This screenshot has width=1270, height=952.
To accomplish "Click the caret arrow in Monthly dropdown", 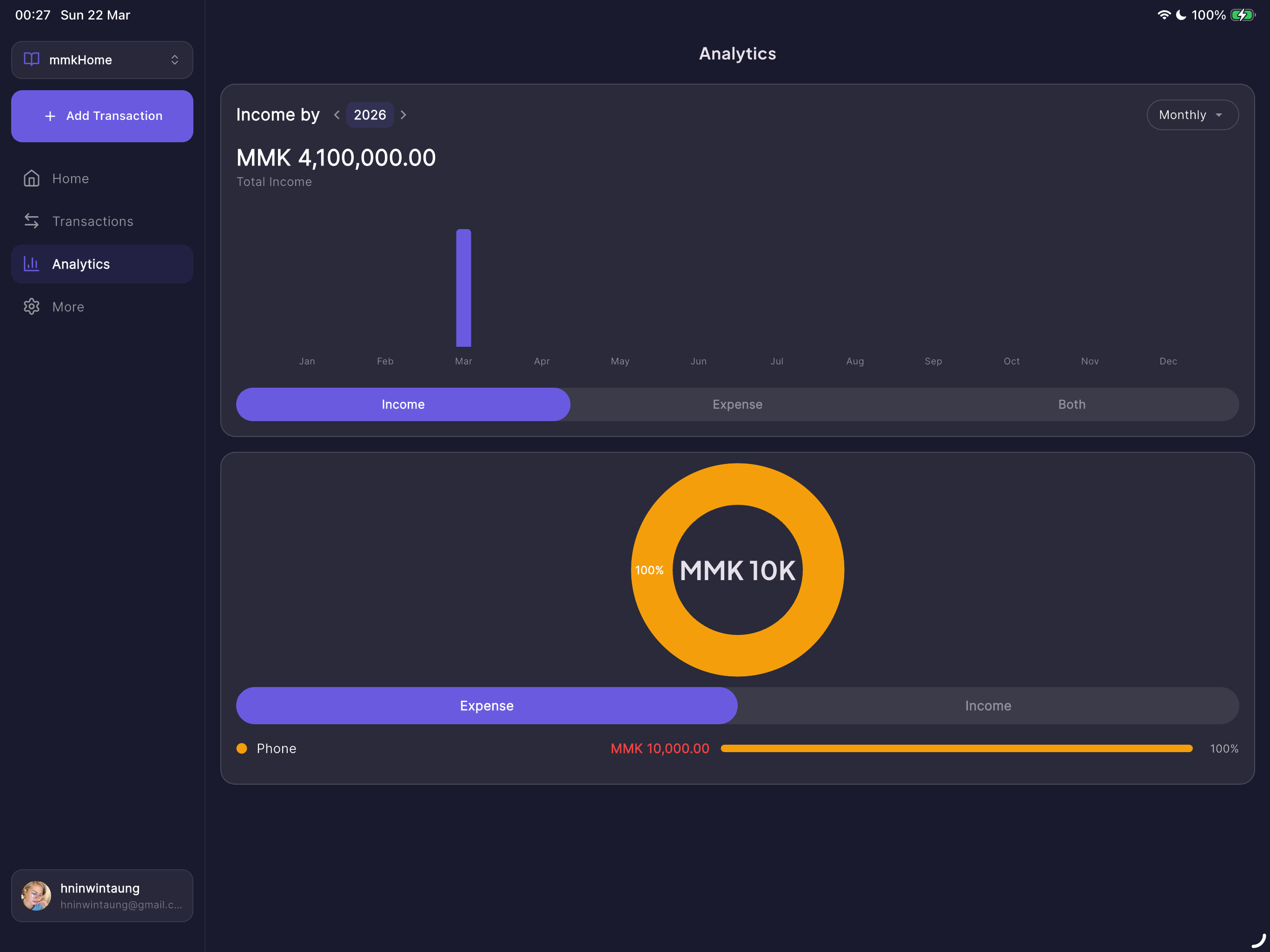I will [x=1219, y=115].
